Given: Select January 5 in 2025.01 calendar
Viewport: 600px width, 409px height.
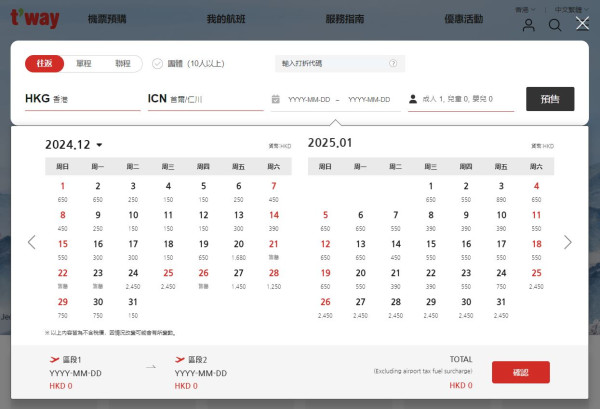Looking at the screenshot, I should (325, 221).
